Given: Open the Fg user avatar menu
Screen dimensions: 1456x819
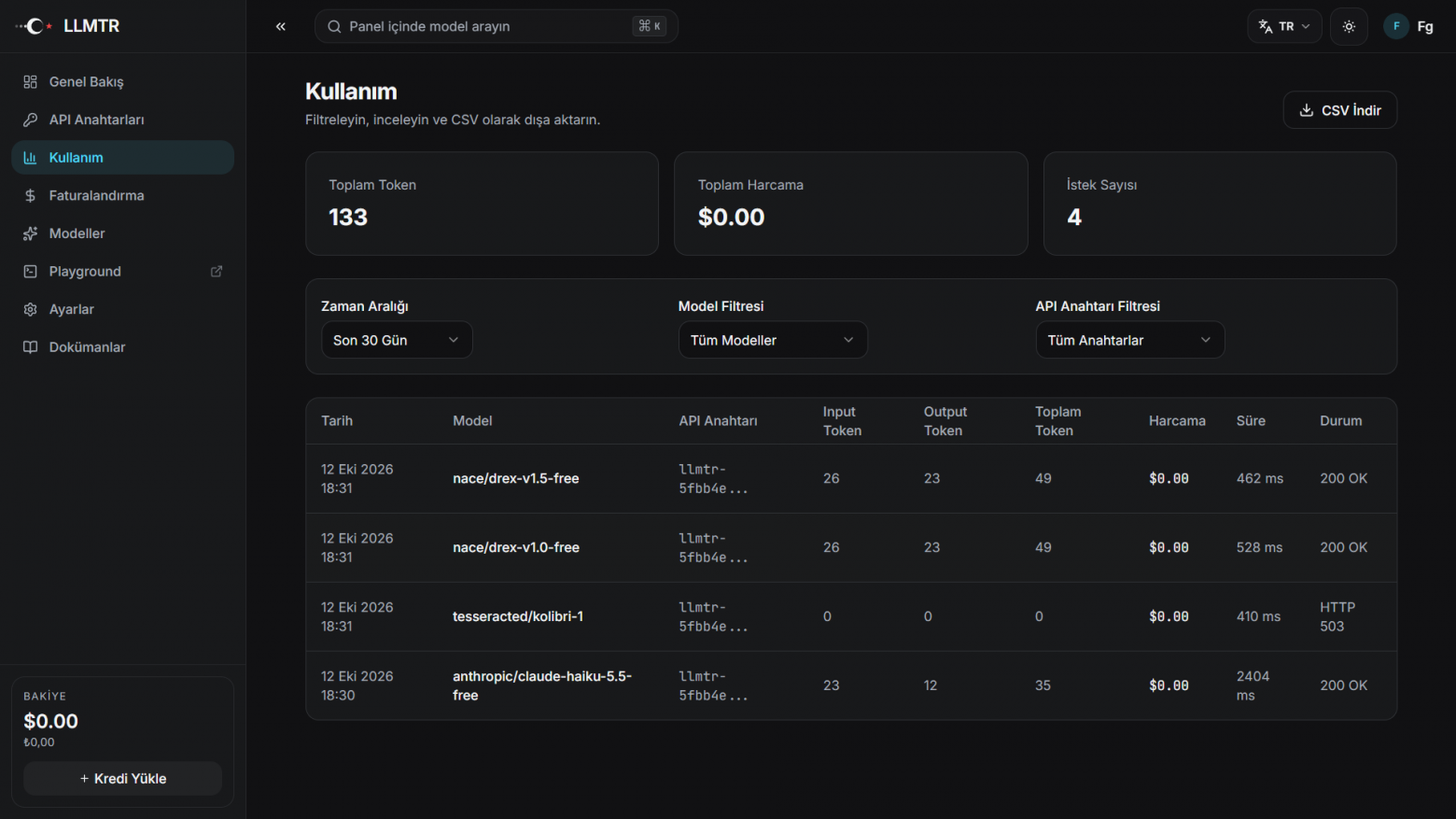Looking at the screenshot, I should pyautogui.click(x=1409, y=26).
